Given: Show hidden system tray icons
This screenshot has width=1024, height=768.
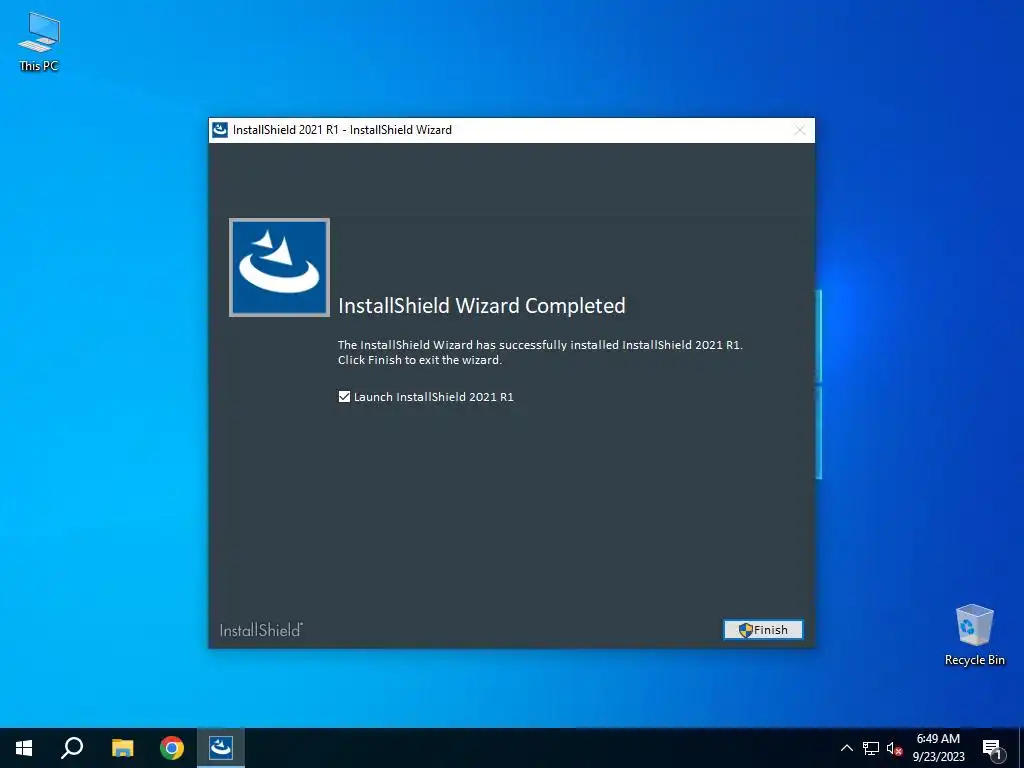Looking at the screenshot, I should 846,748.
